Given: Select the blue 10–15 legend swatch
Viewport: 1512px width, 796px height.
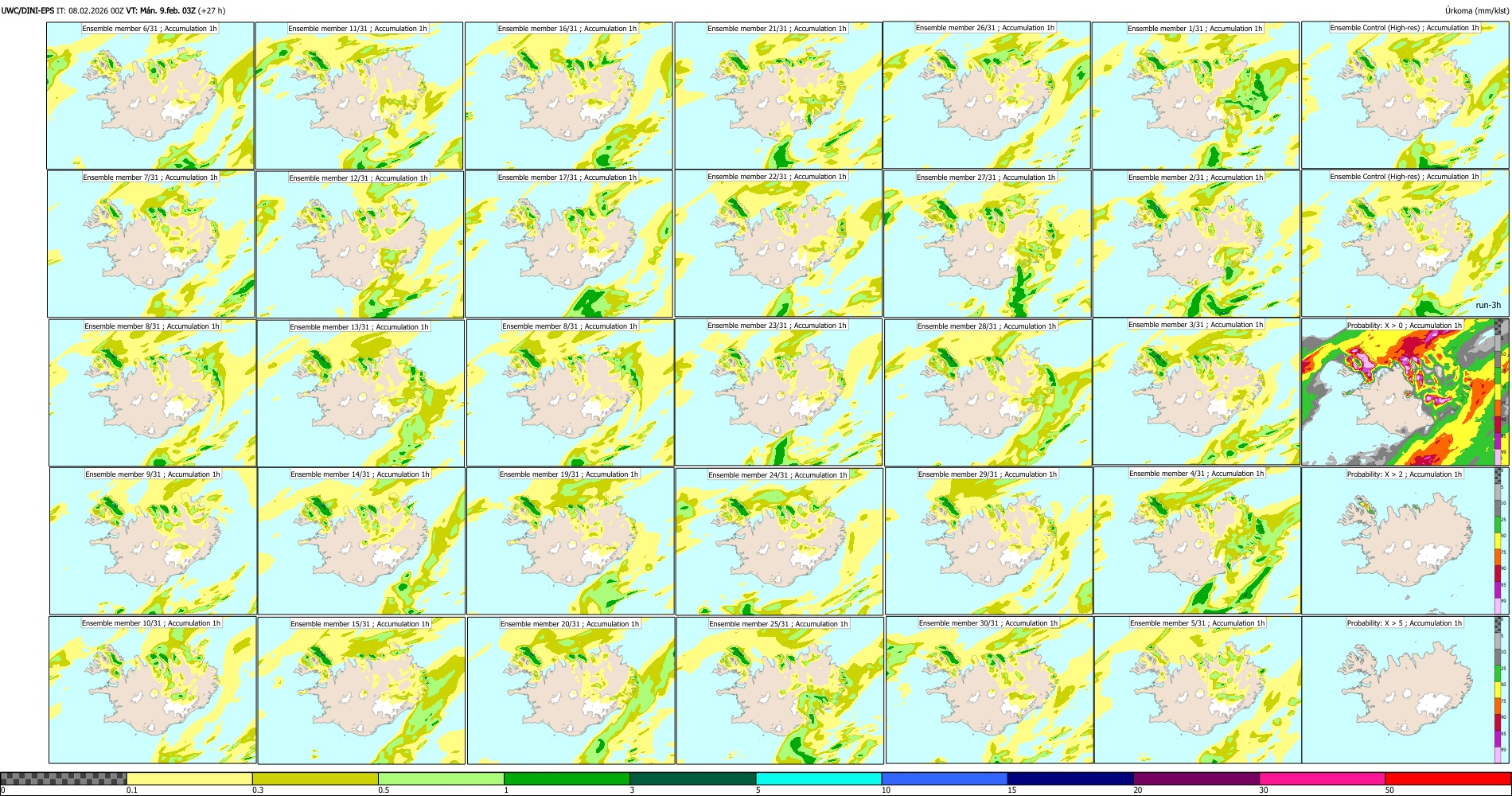Looking at the screenshot, I should [945, 778].
